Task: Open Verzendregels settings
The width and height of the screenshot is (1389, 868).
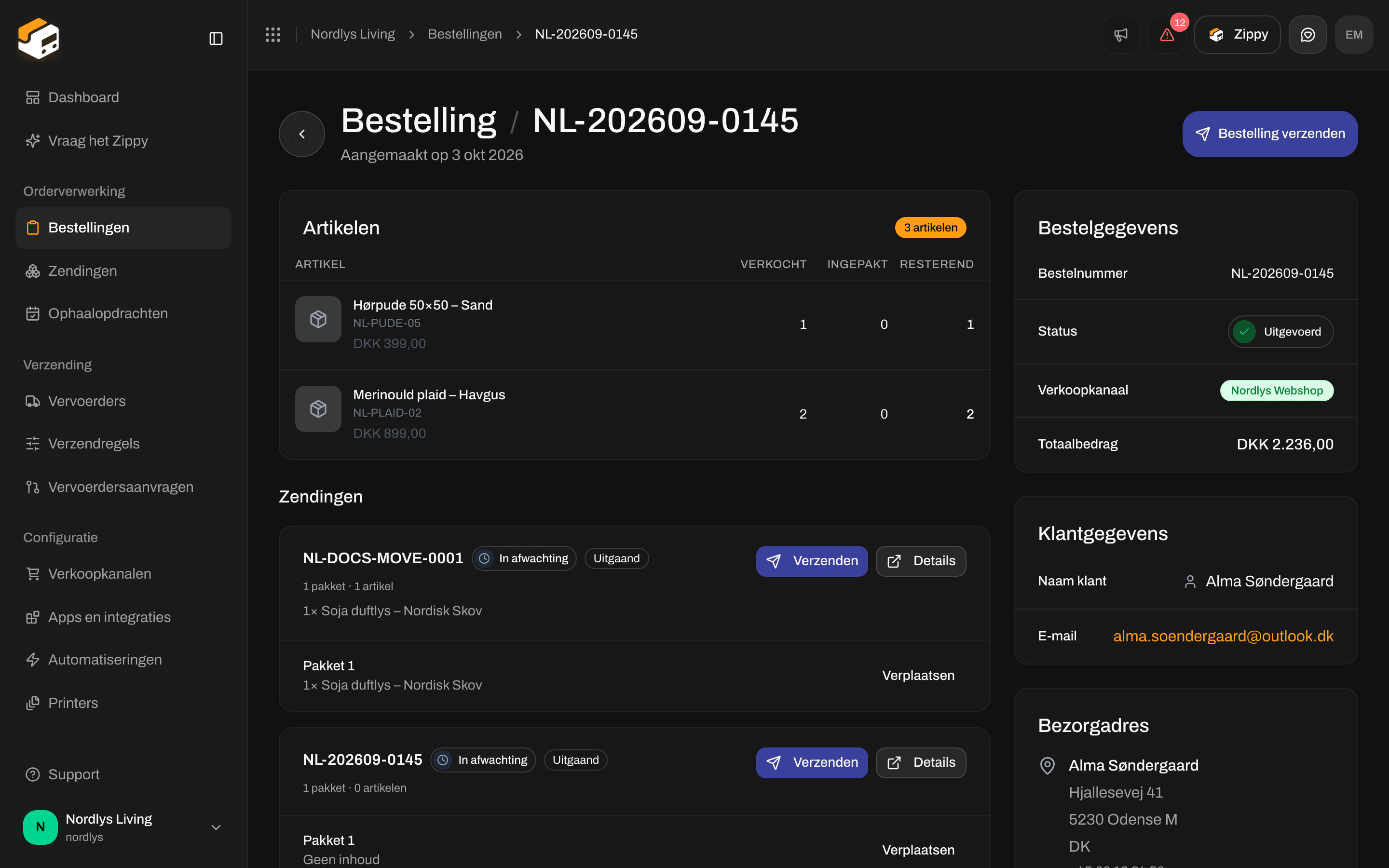Action: pos(123,444)
